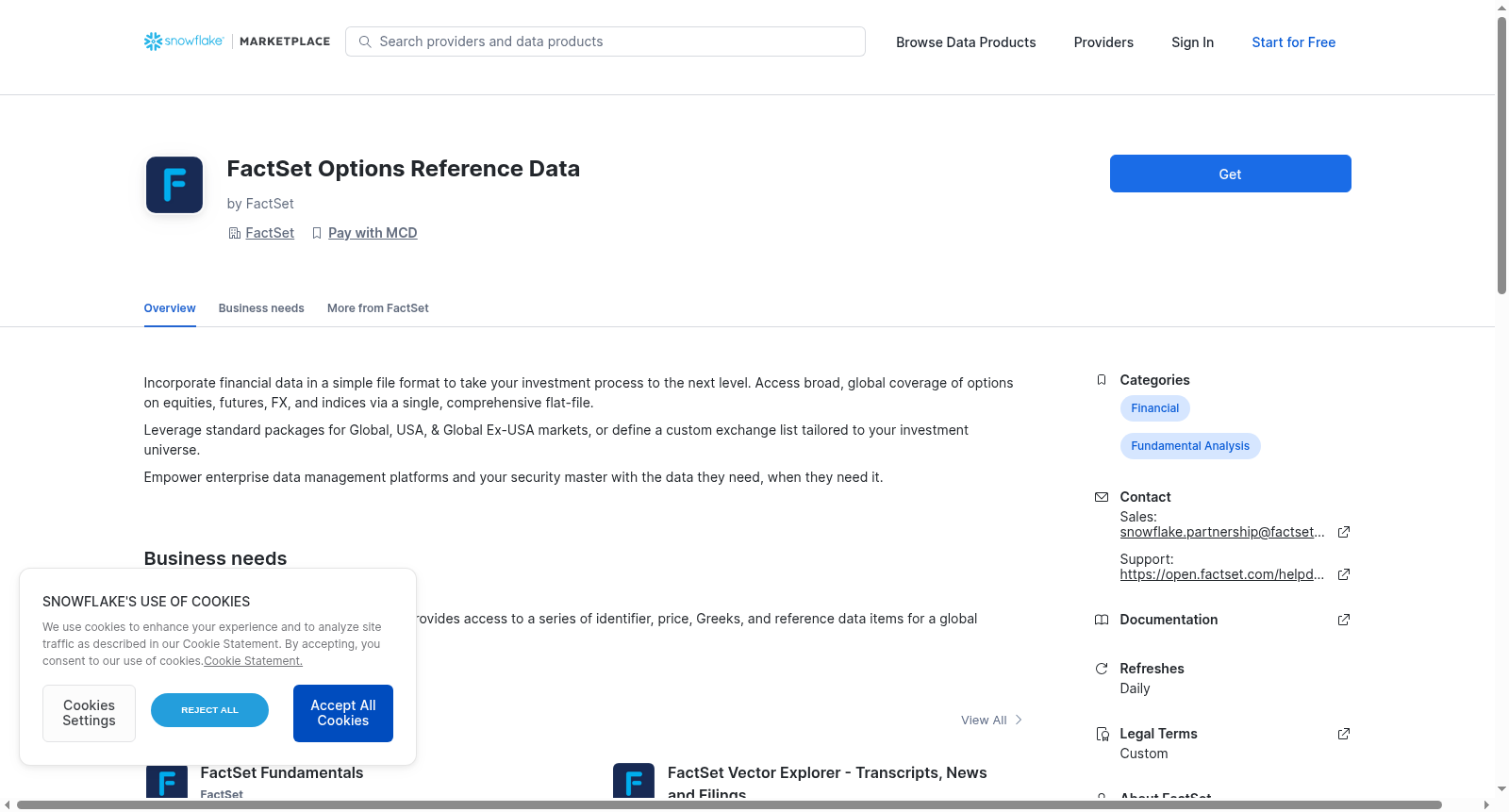Open Browse Data Products menu

pos(966,42)
